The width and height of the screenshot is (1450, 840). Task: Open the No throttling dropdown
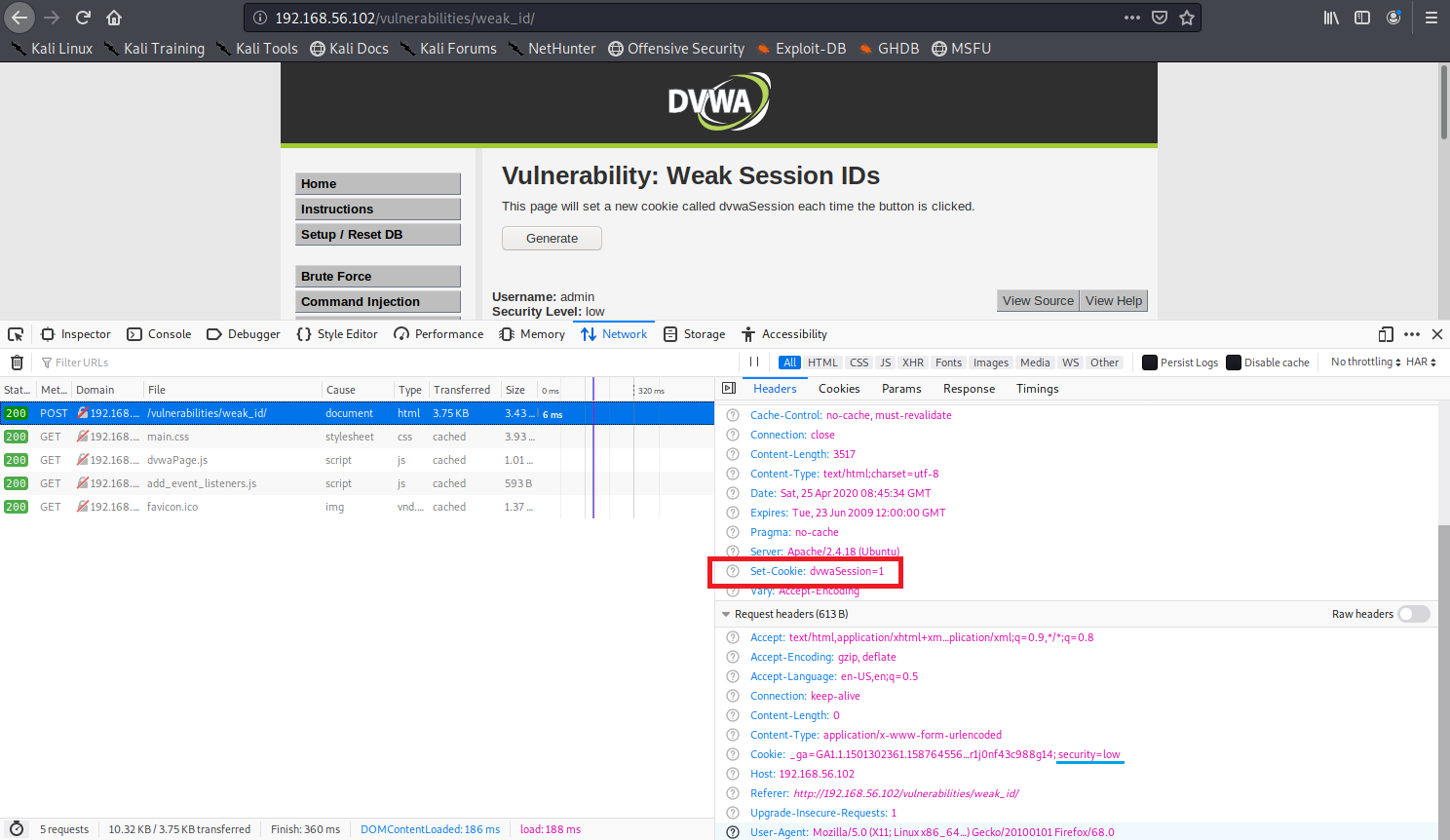(x=1365, y=362)
